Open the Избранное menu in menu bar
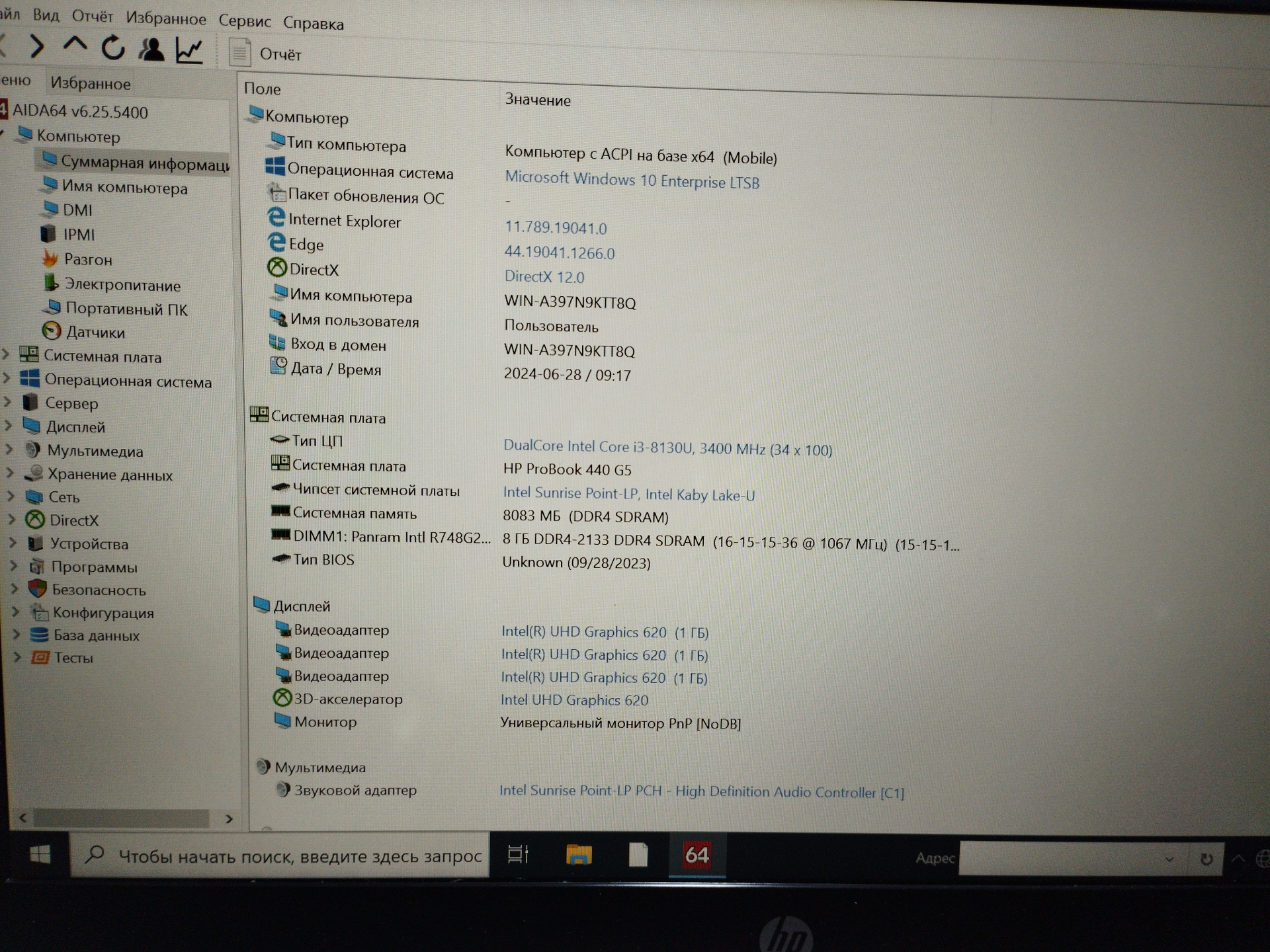 [166, 19]
